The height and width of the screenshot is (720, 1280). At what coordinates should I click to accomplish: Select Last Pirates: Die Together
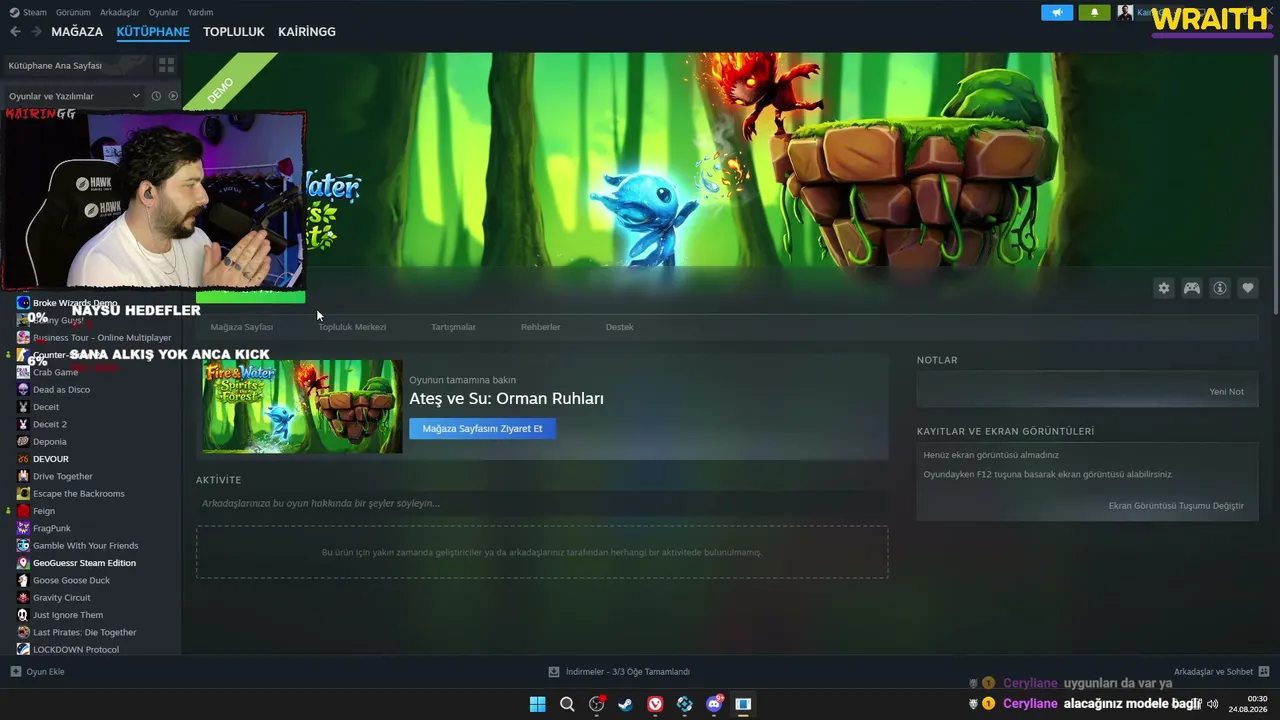coord(85,632)
